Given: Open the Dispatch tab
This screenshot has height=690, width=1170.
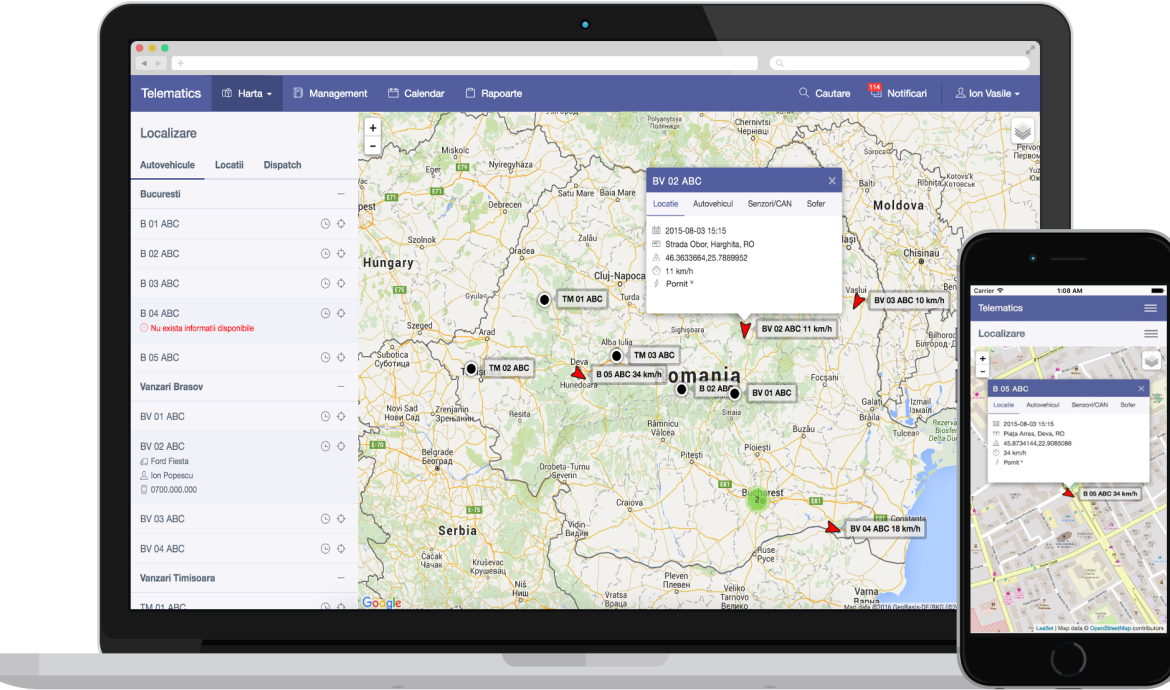Looking at the screenshot, I should 282,165.
